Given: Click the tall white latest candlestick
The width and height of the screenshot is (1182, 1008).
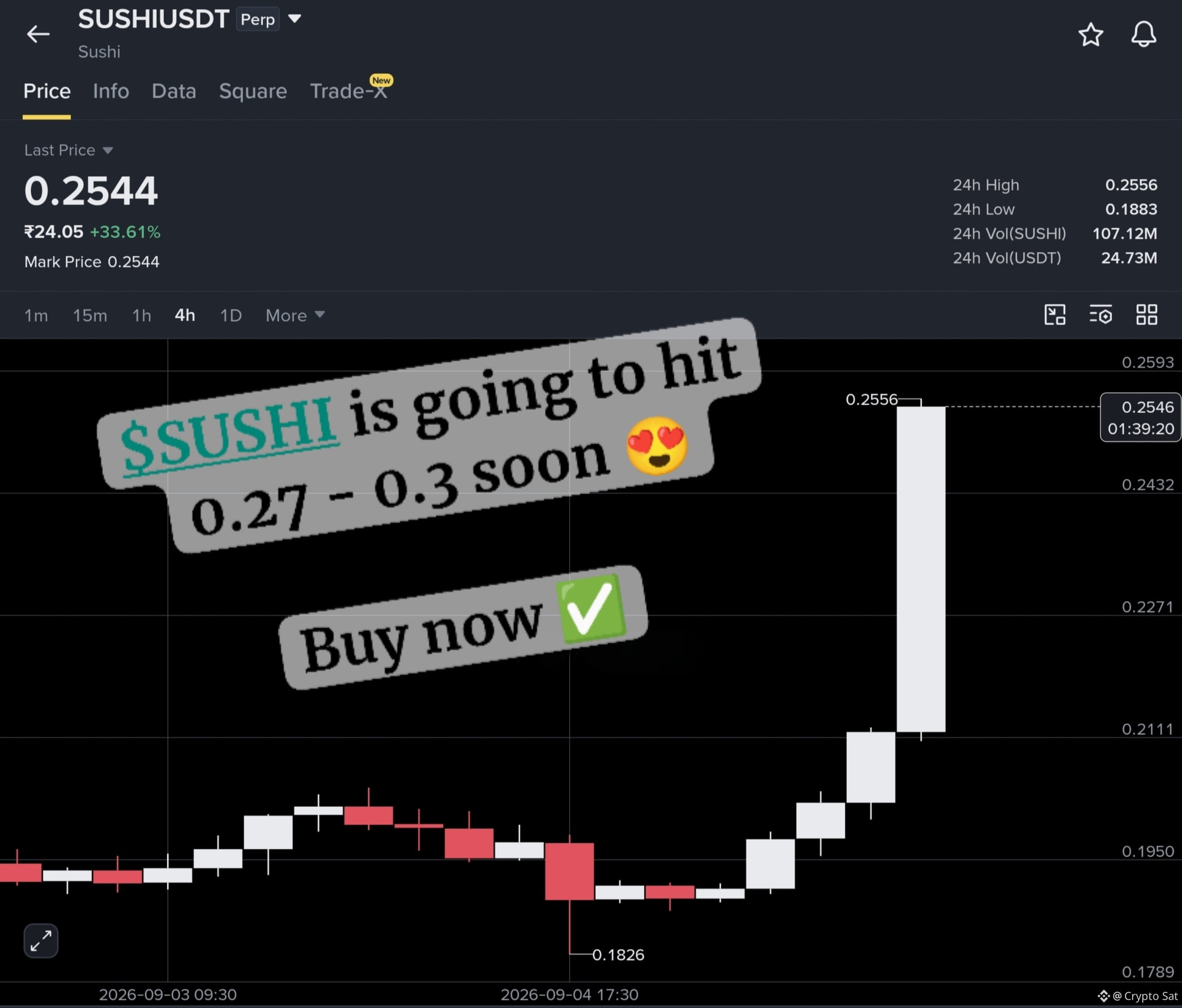Looking at the screenshot, I should (921, 569).
